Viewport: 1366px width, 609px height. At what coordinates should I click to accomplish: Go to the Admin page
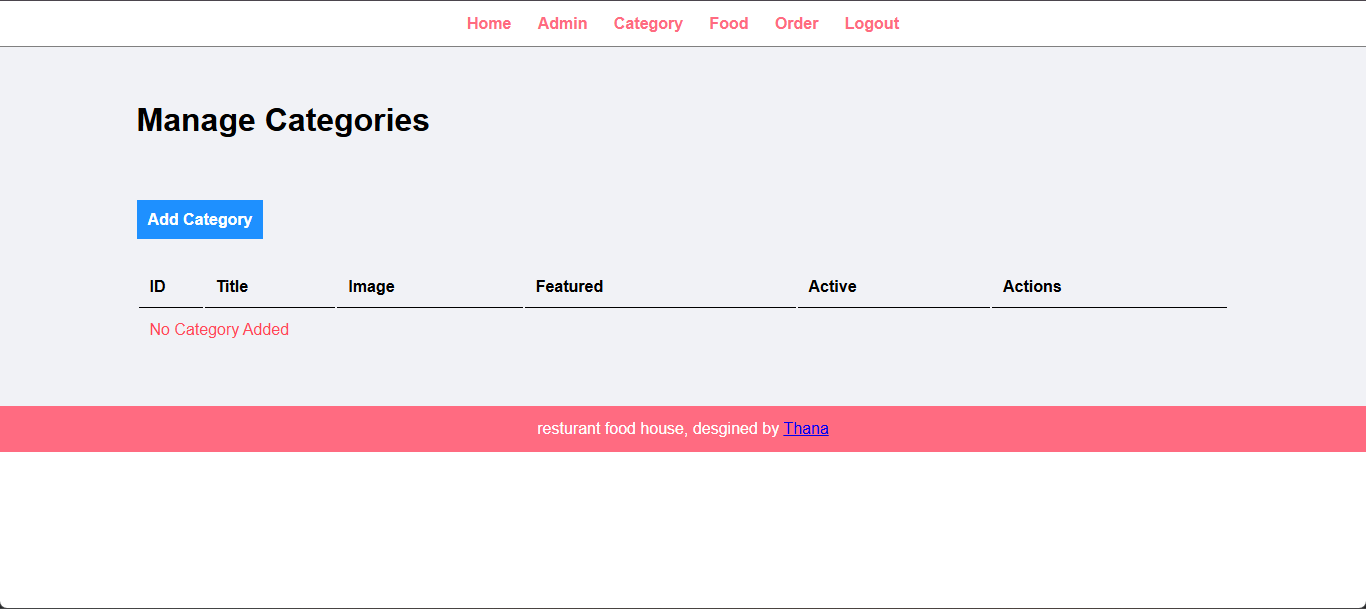tap(562, 24)
